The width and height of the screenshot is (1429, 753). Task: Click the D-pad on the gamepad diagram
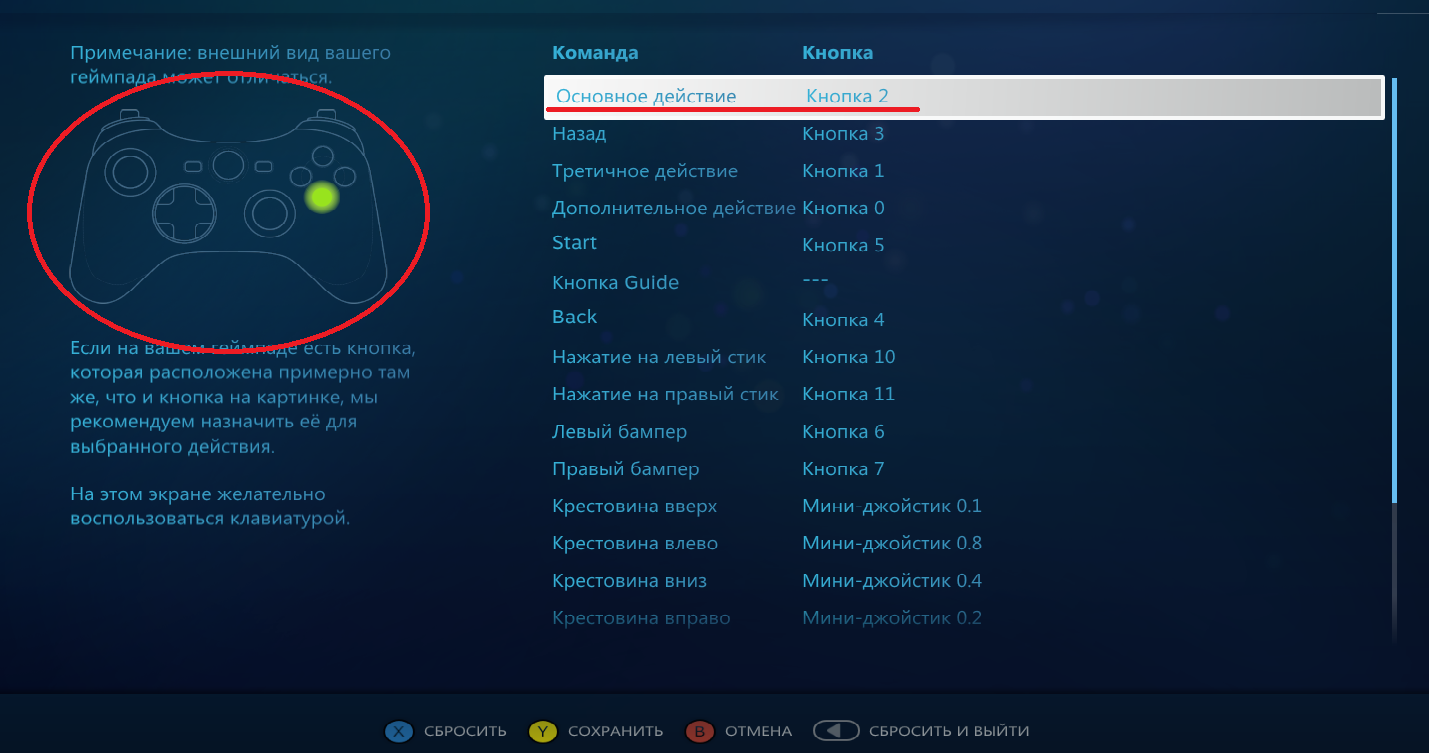coord(184,212)
